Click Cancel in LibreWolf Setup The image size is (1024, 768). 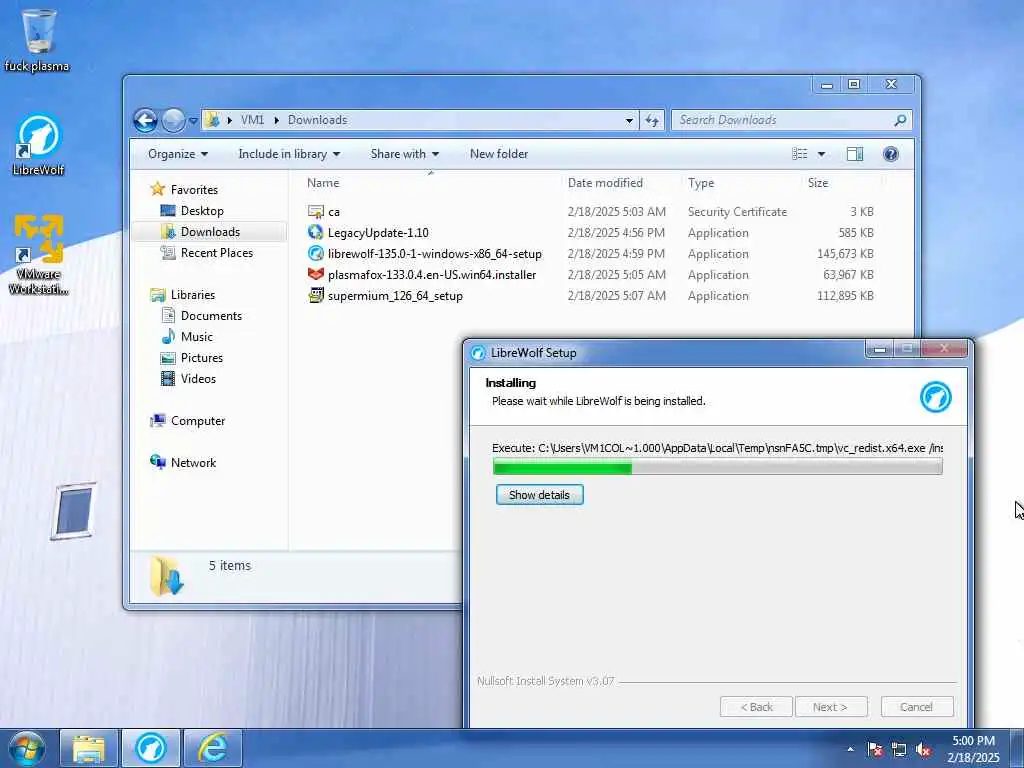pos(917,707)
